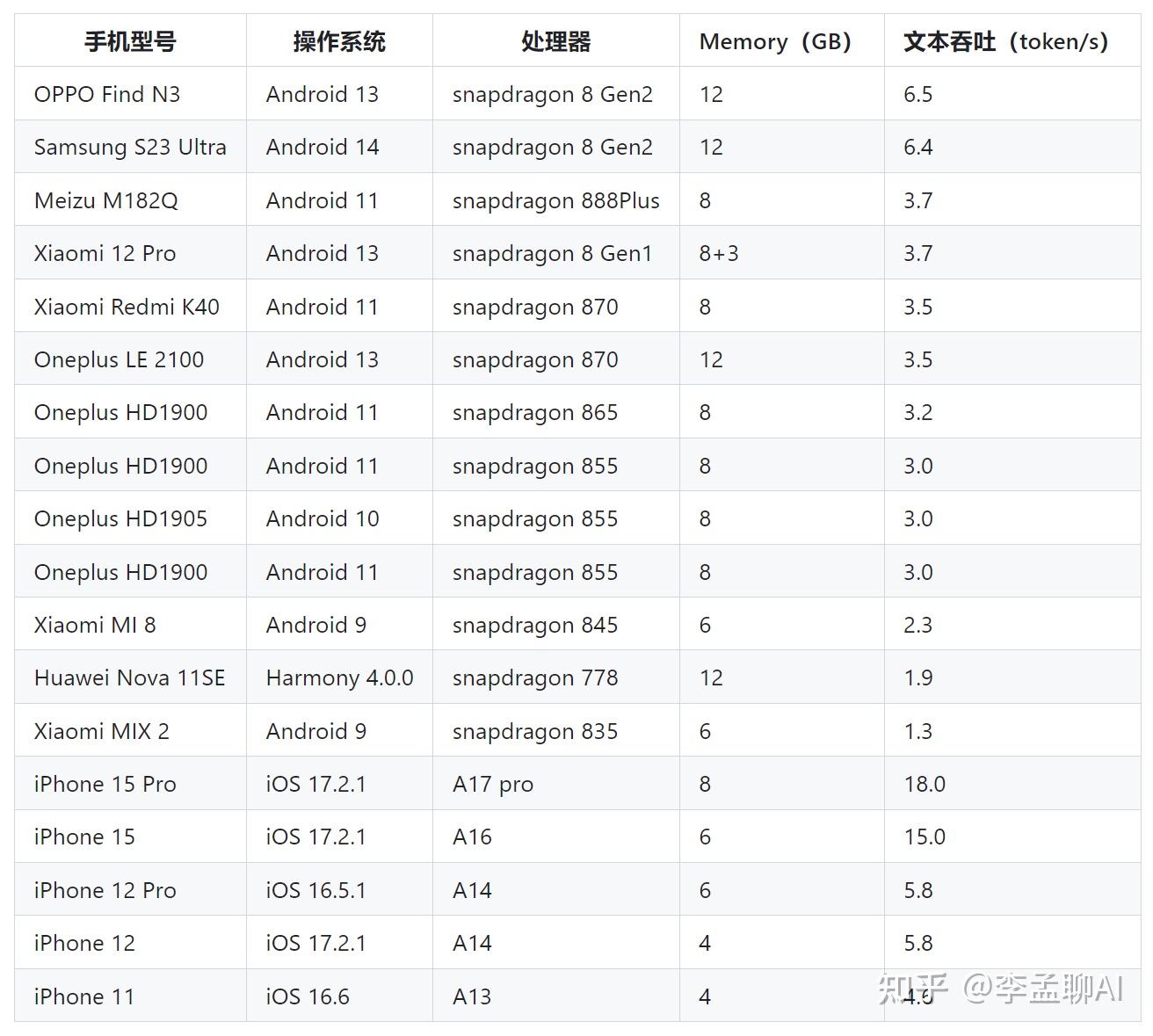Pick the snapdragon 888Plus cell
Image resolution: width=1153 pixels, height=1036 pixels.
[x=556, y=200]
